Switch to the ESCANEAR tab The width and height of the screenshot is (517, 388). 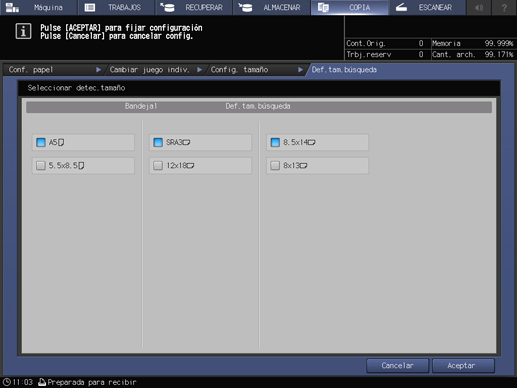click(x=427, y=7)
